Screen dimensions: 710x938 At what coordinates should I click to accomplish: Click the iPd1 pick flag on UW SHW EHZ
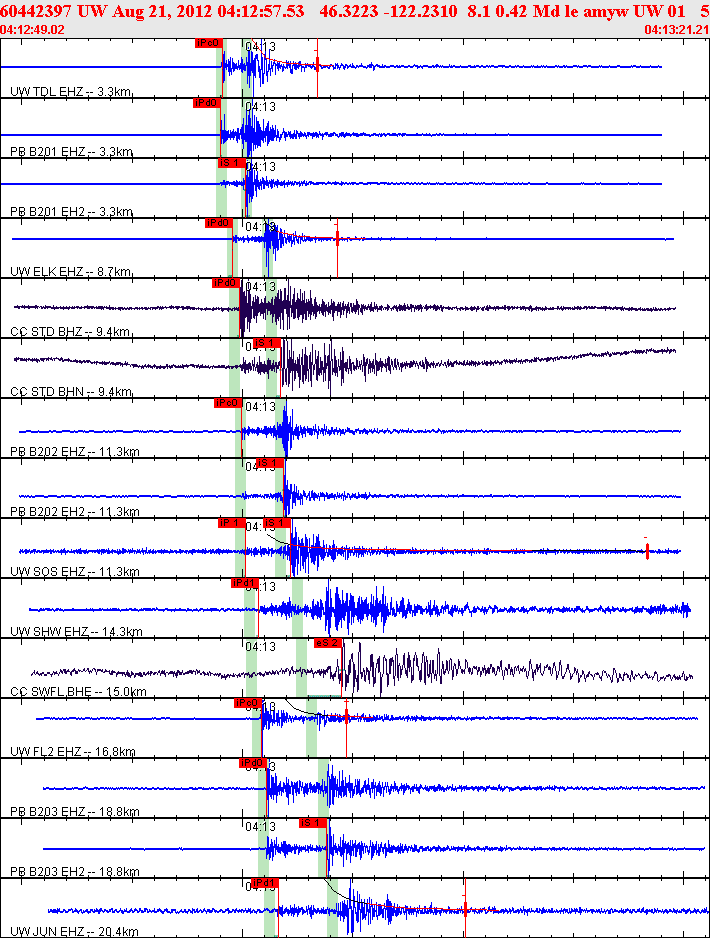click(245, 583)
